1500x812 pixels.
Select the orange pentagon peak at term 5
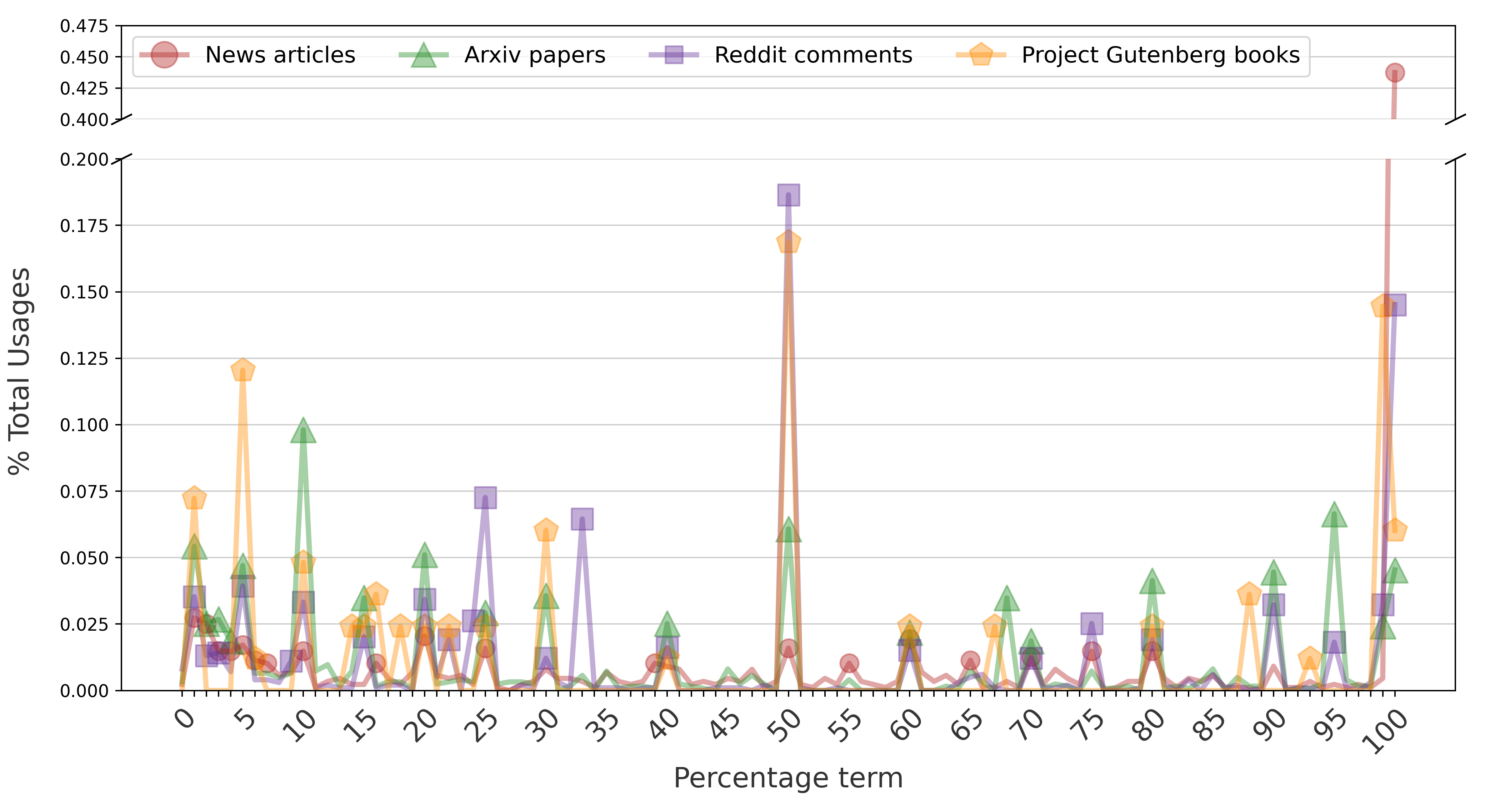tap(243, 370)
